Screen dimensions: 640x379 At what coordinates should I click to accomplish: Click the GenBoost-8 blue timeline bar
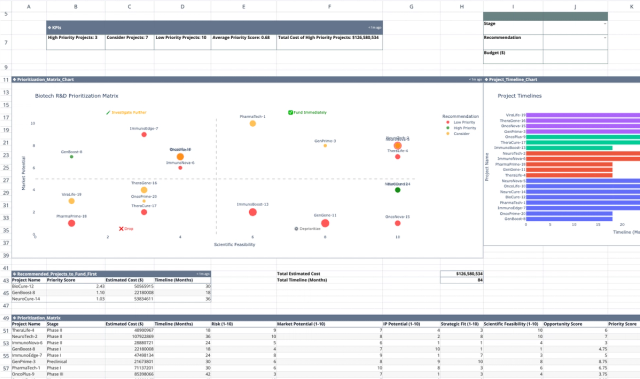569,219
